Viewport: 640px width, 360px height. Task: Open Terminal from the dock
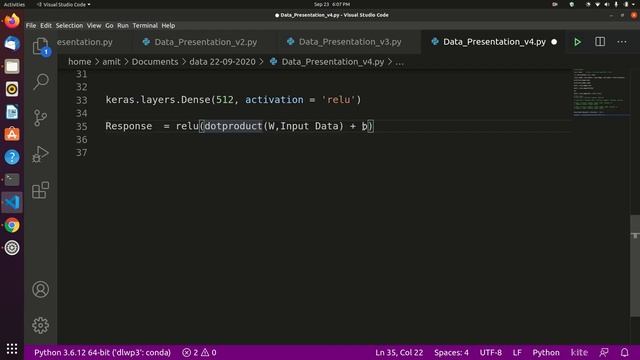tap(12, 180)
